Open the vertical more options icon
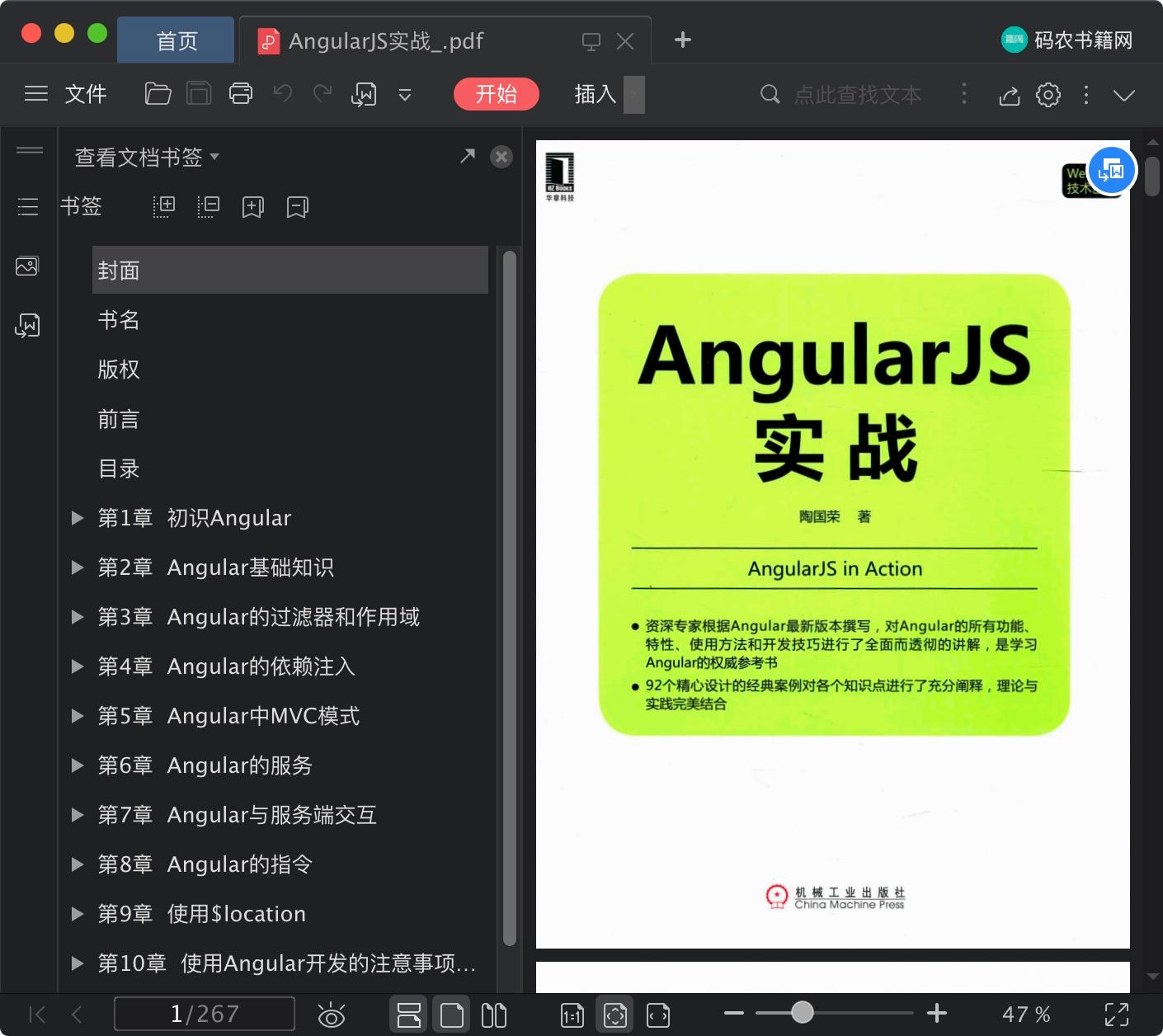The width and height of the screenshot is (1163, 1036). [x=1086, y=95]
